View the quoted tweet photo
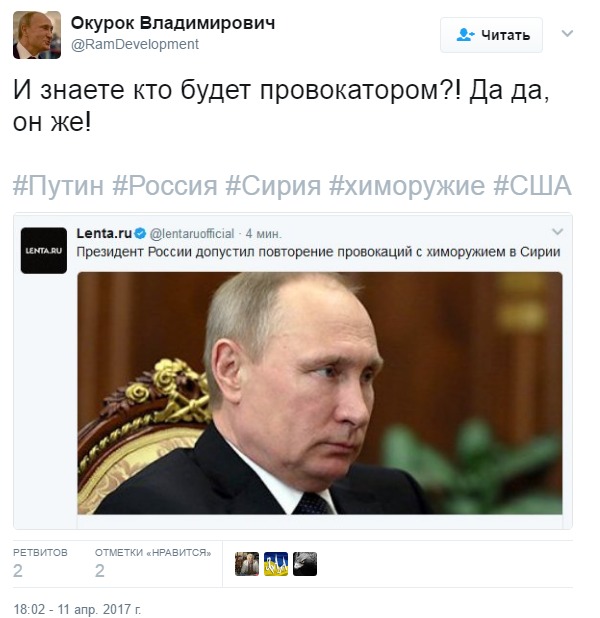 click(320, 393)
